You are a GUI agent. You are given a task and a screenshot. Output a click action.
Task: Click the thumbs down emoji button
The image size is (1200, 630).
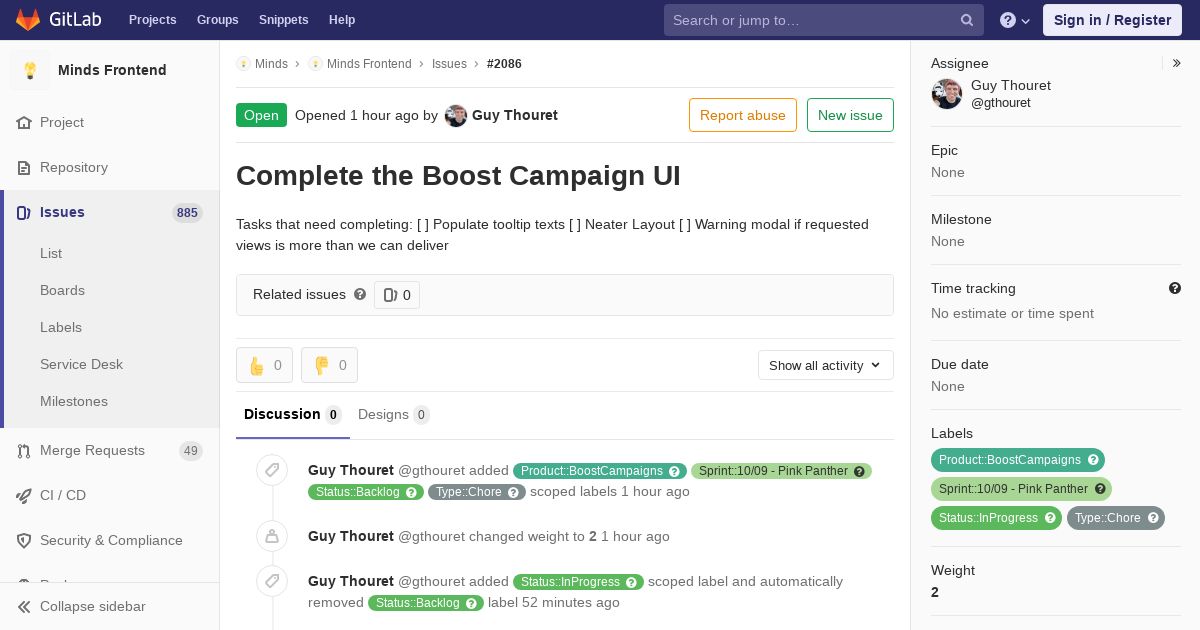click(329, 365)
